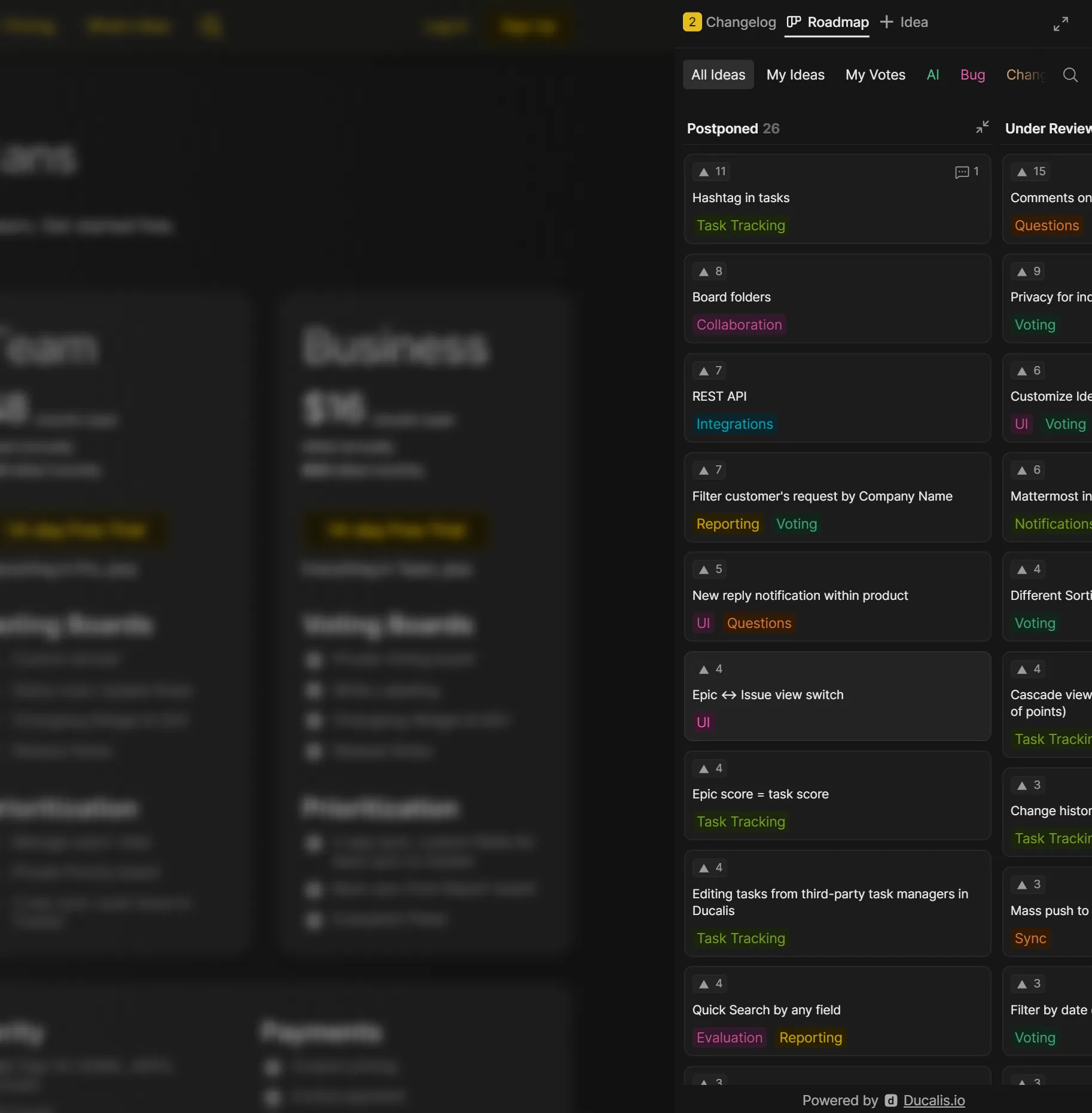
Task: Upvote the Comments idea in Under Review column
Action: click(x=1029, y=172)
